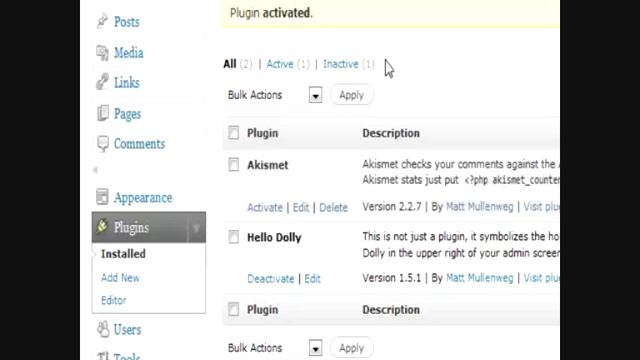Open the Add New plugin page

[120, 278]
